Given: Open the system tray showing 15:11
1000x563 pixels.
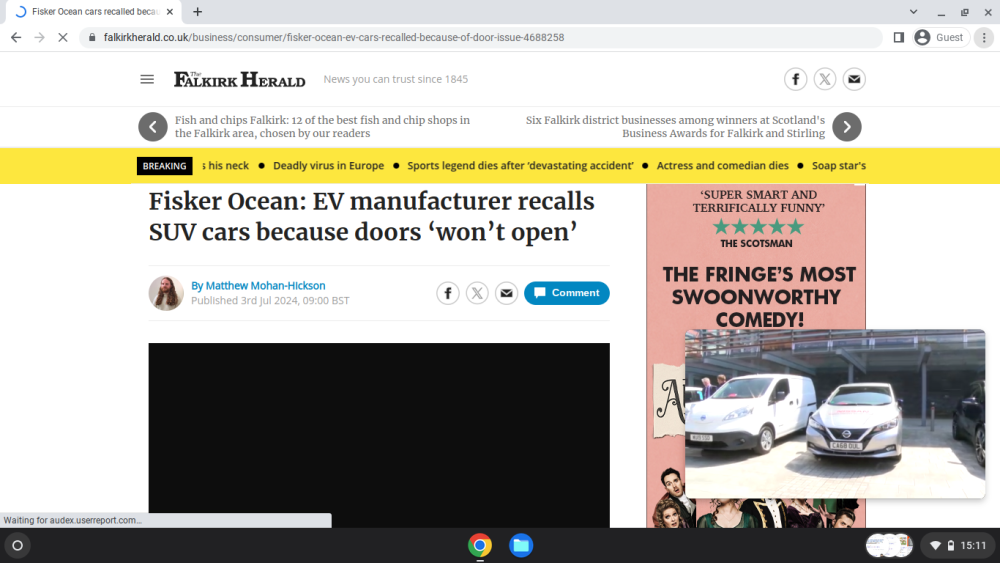Looking at the screenshot, I should coord(957,546).
